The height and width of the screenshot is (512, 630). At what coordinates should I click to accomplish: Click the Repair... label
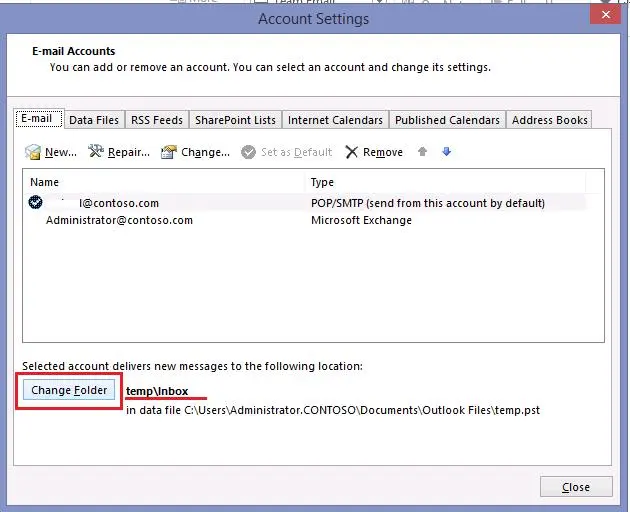(x=129, y=152)
